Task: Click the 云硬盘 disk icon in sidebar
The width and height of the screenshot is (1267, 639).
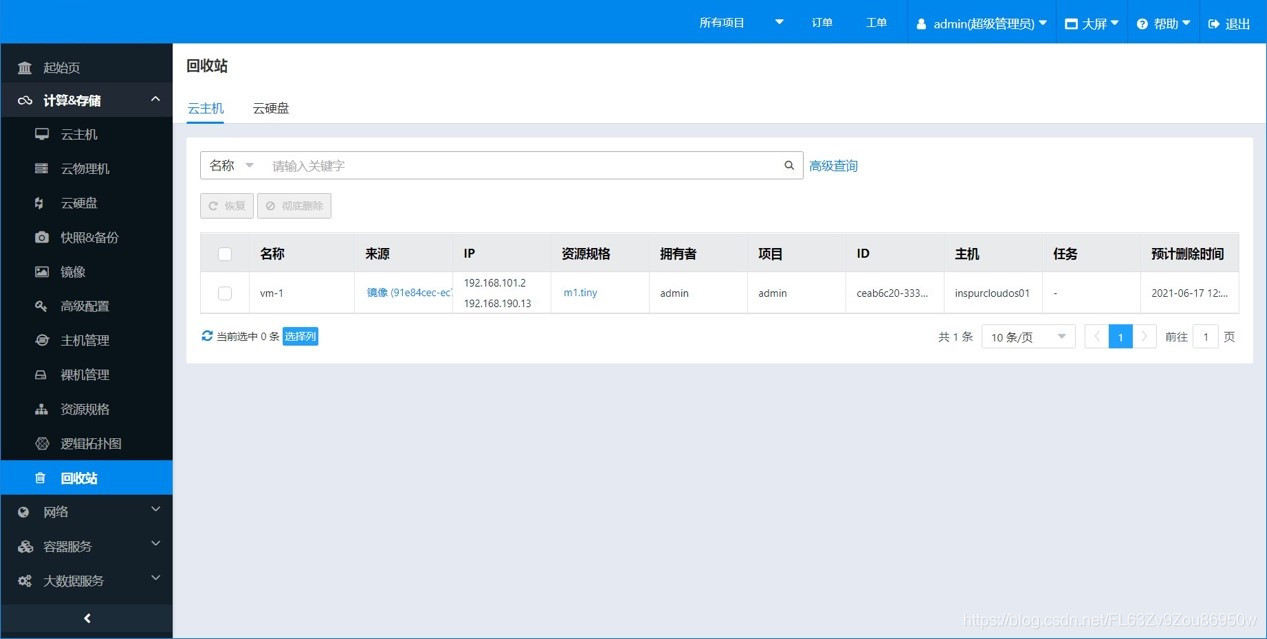Action: coord(40,203)
